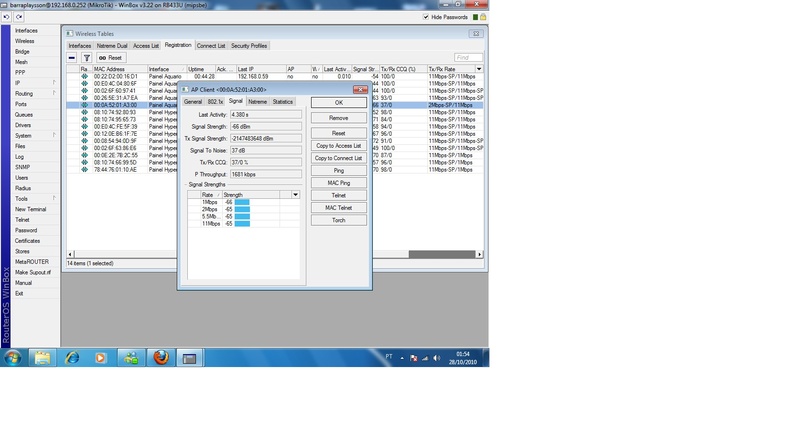The width and height of the screenshot is (800, 433).
Task: Open Log in the sidebar menu
Action: (x=19, y=157)
